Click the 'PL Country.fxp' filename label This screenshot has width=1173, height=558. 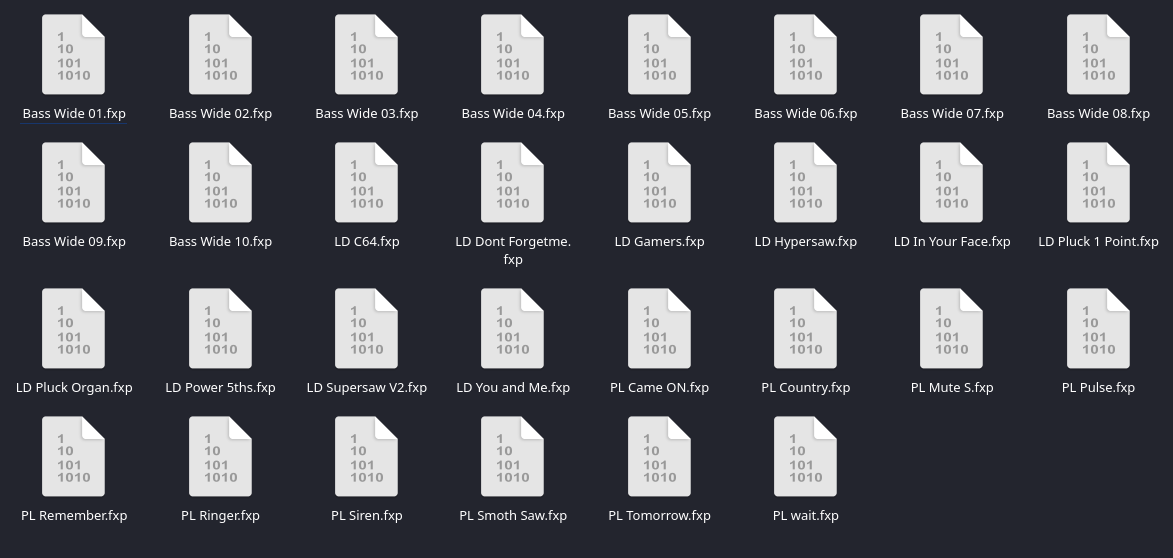coord(805,387)
